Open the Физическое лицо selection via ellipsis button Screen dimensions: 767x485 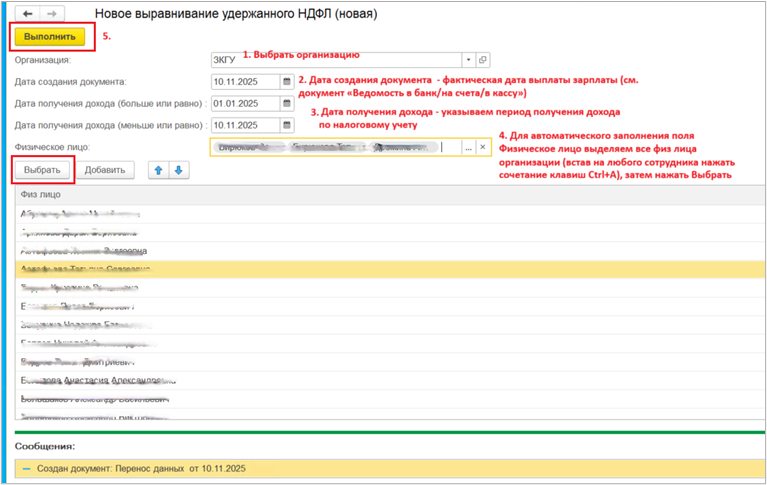pyautogui.click(x=467, y=147)
